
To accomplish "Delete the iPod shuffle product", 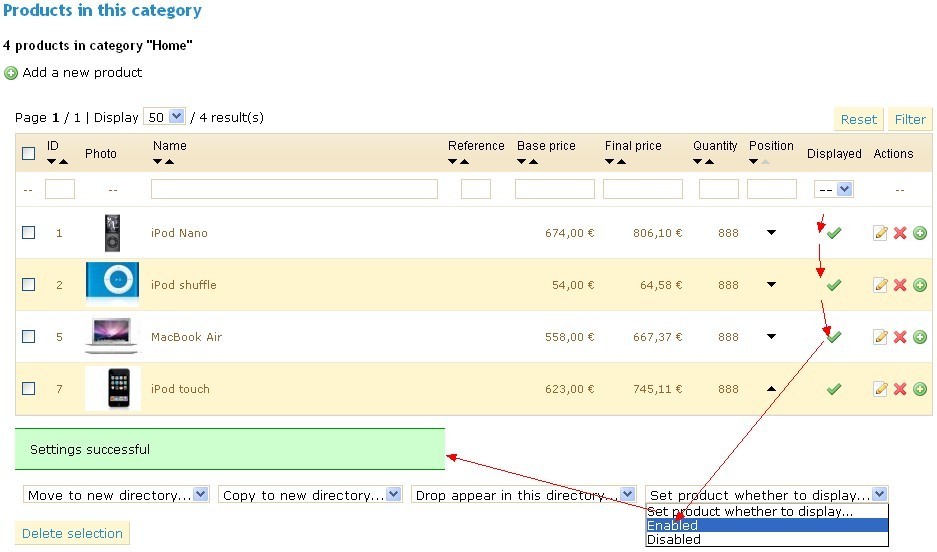I will (900, 285).
